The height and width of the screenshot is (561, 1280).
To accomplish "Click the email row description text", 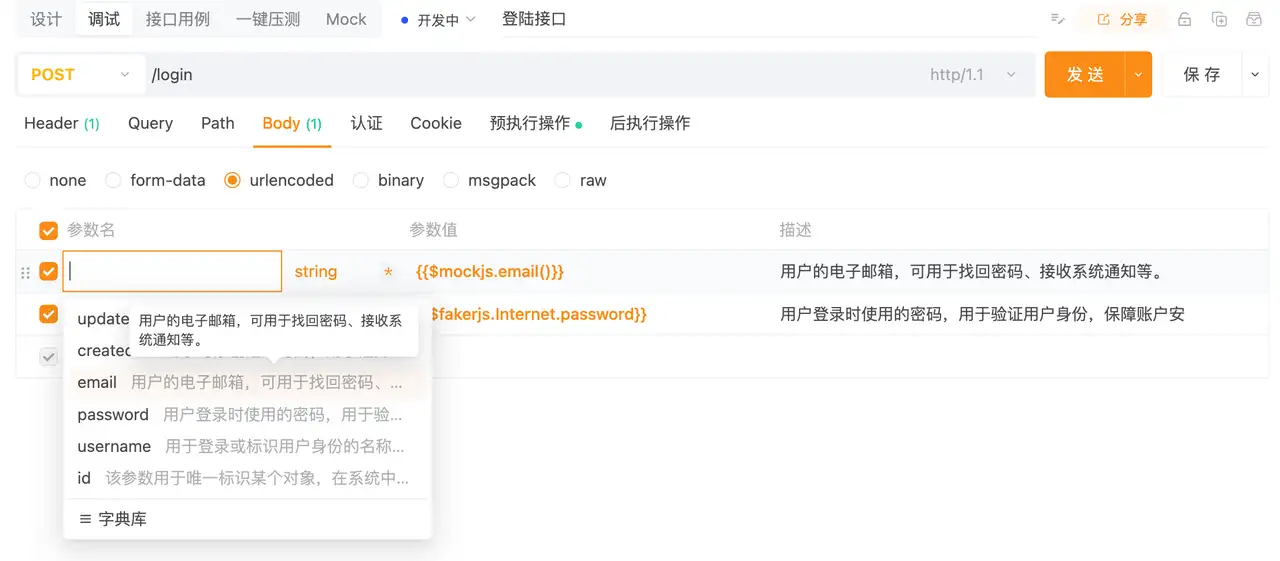I will pyautogui.click(x=976, y=272).
